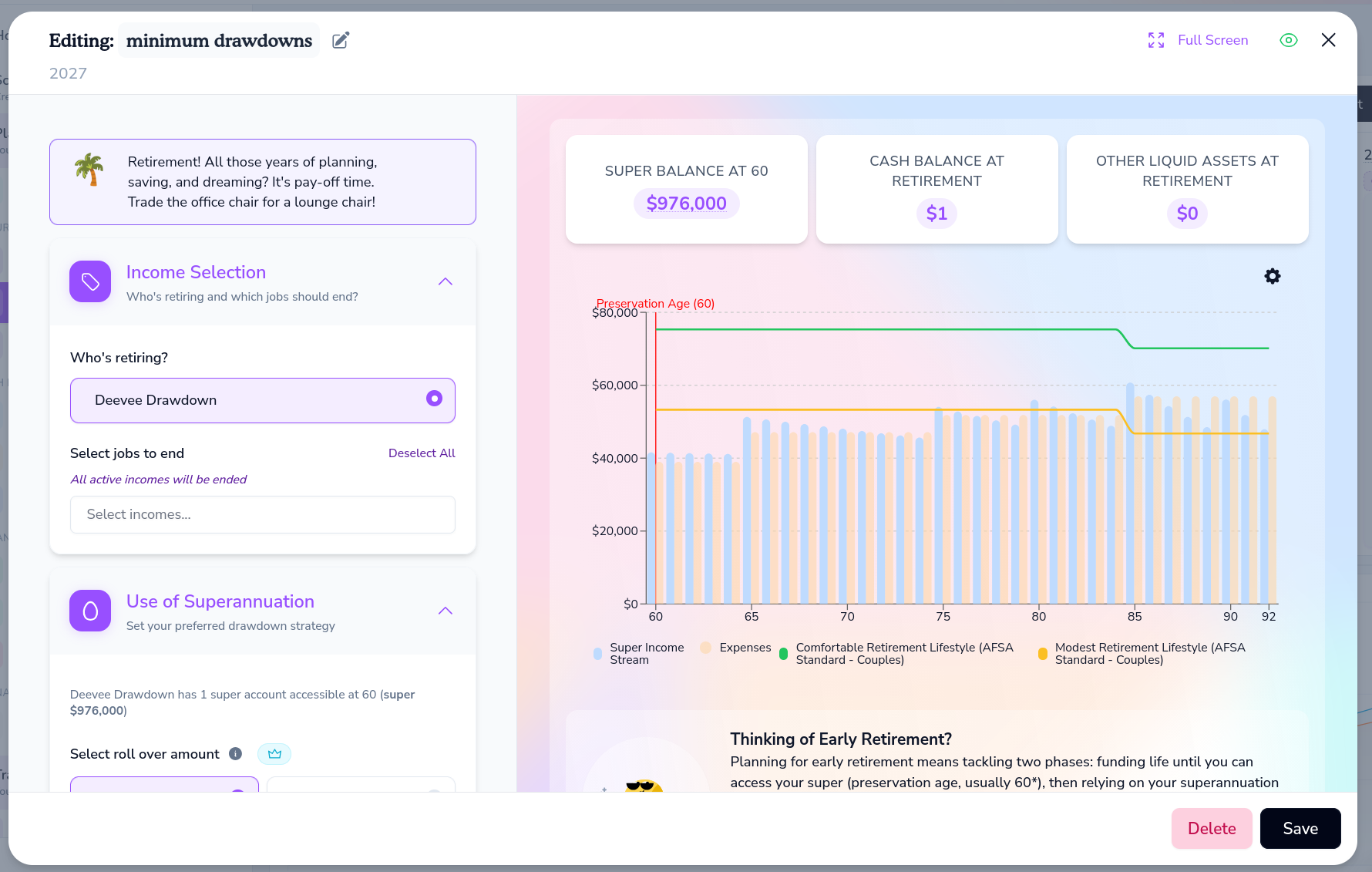Click the premium crown badge icon
The width and height of the screenshot is (1372, 872).
pos(274,754)
